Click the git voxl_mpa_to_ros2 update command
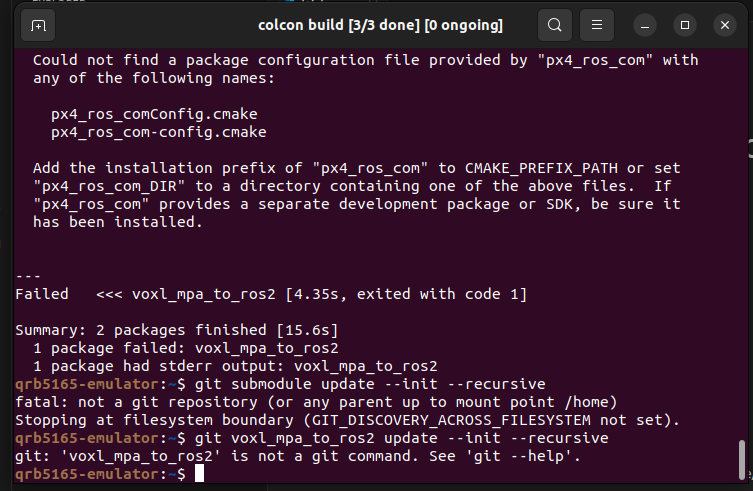 point(401,438)
